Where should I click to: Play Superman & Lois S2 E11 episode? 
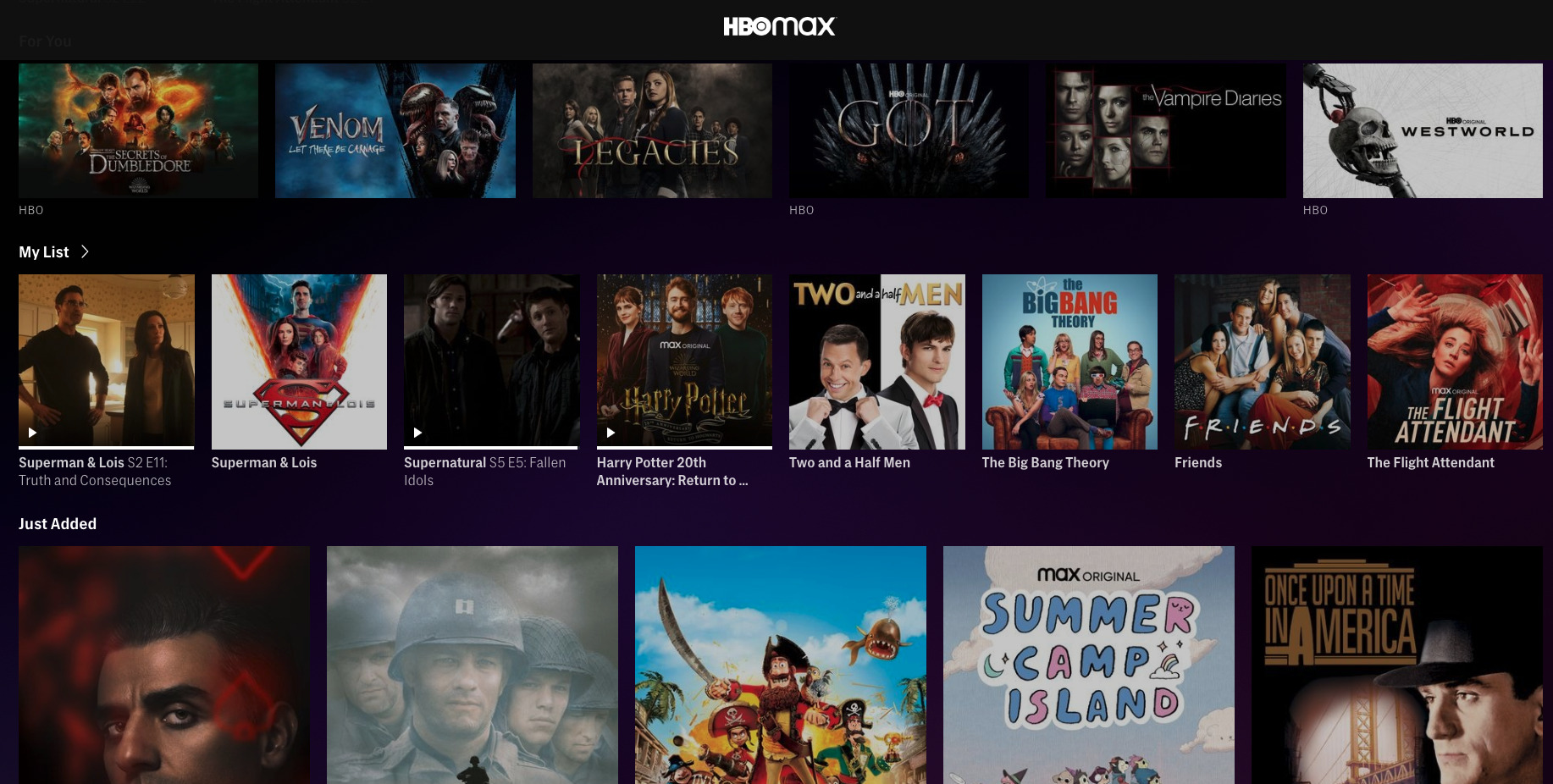tap(32, 433)
